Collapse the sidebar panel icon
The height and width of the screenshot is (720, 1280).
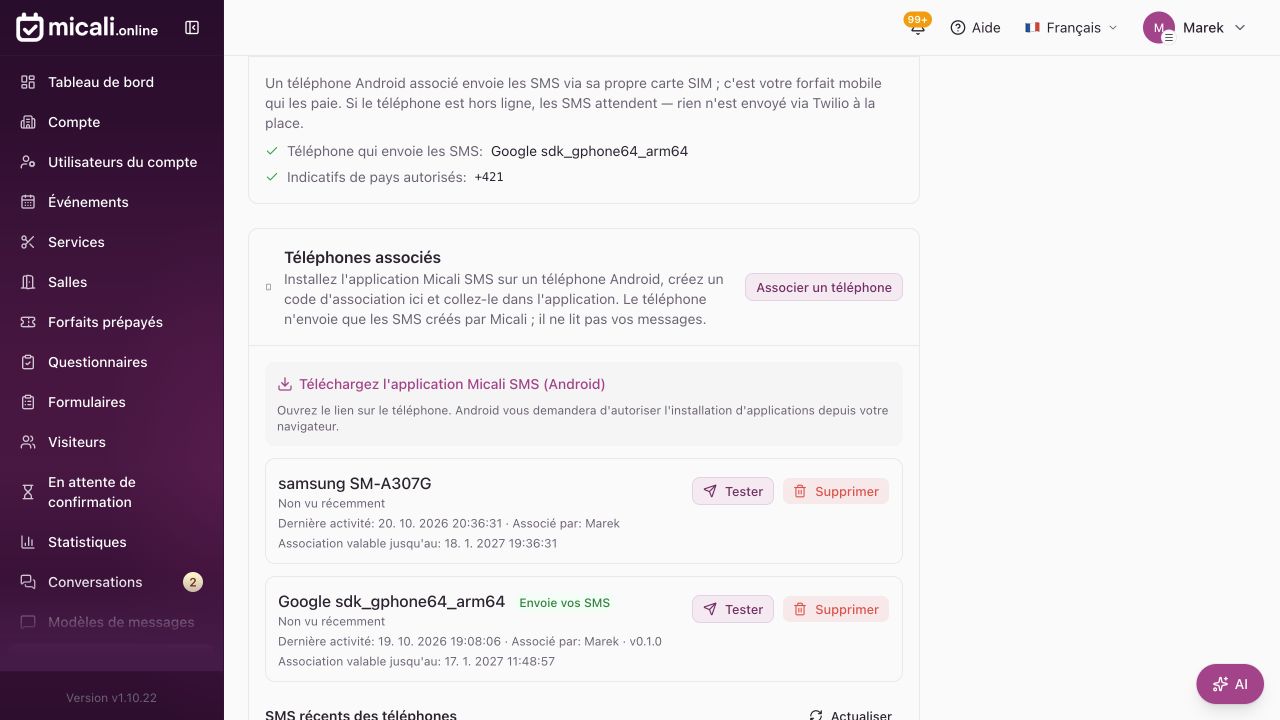point(192,28)
